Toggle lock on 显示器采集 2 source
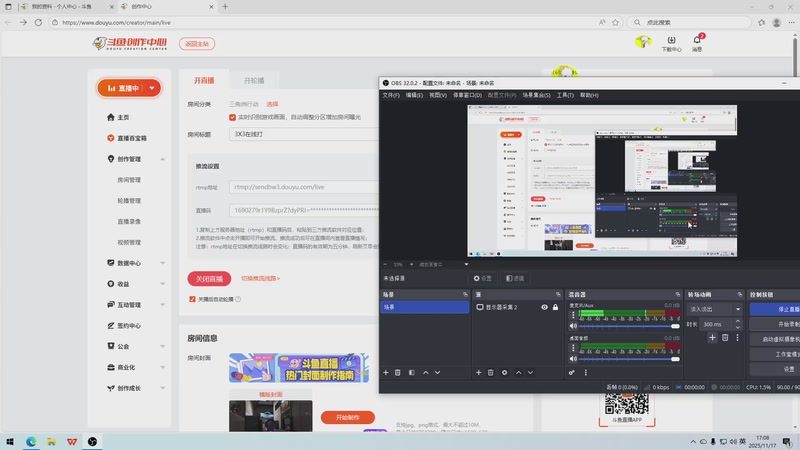 tap(555, 307)
